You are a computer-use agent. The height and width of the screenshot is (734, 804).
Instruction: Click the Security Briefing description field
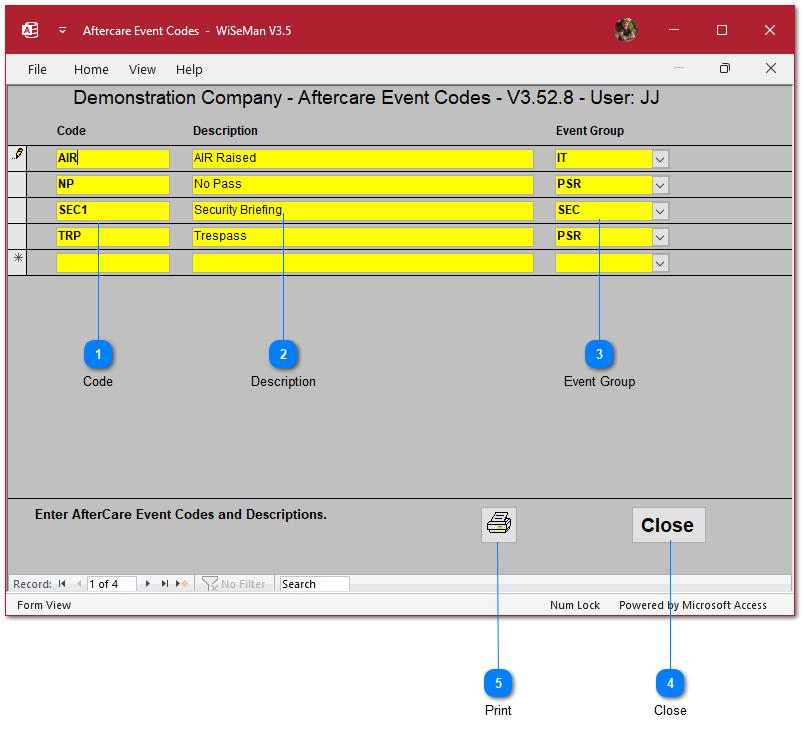pos(362,211)
